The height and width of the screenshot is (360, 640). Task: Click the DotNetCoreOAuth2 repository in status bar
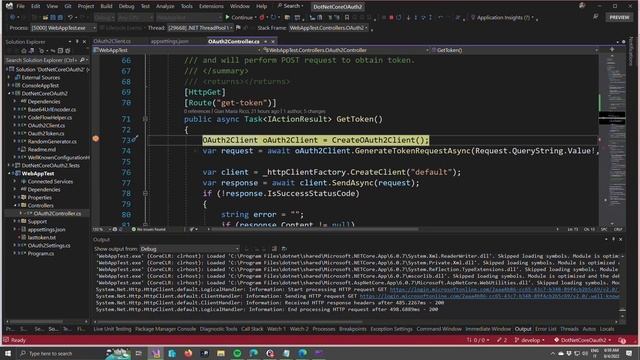pyautogui.click(x=582, y=340)
